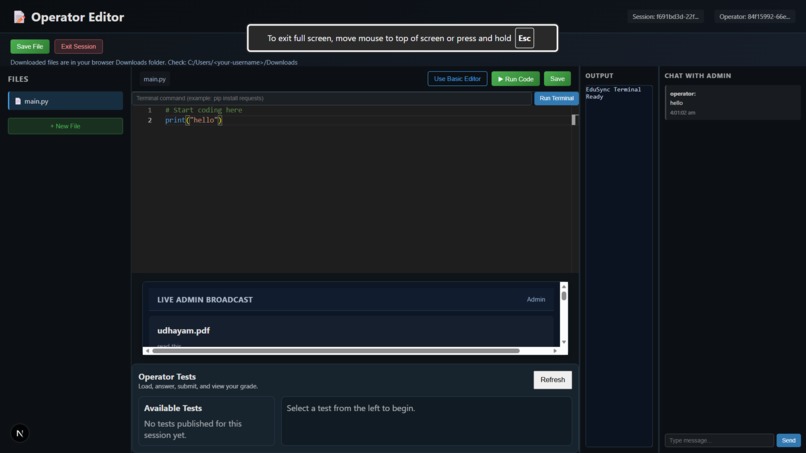Viewport: 806px width, 453px height.
Task: Select the main.py editor tab
Action: coord(155,79)
